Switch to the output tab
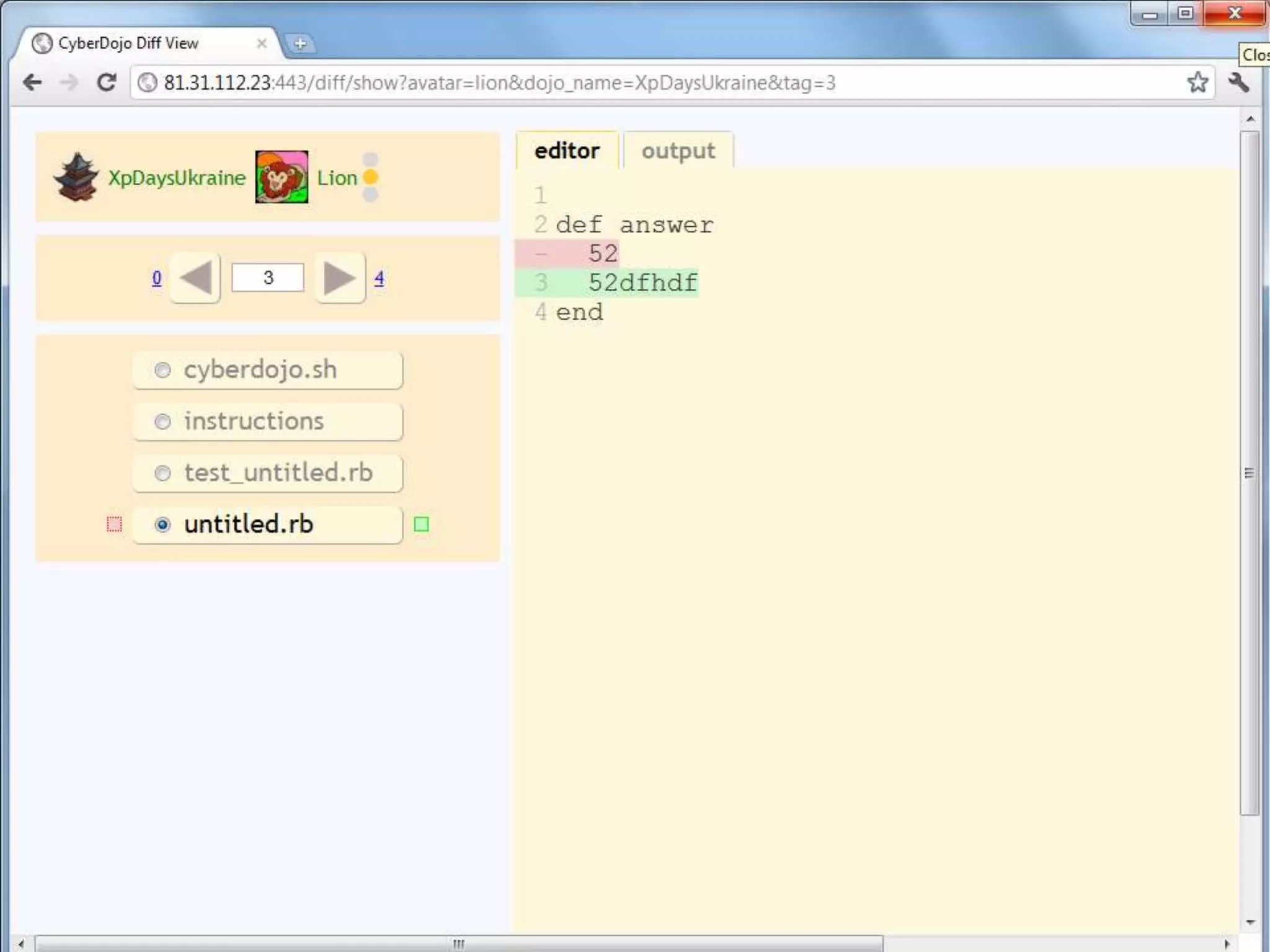This screenshot has width=1270, height=952. point(678,151)
